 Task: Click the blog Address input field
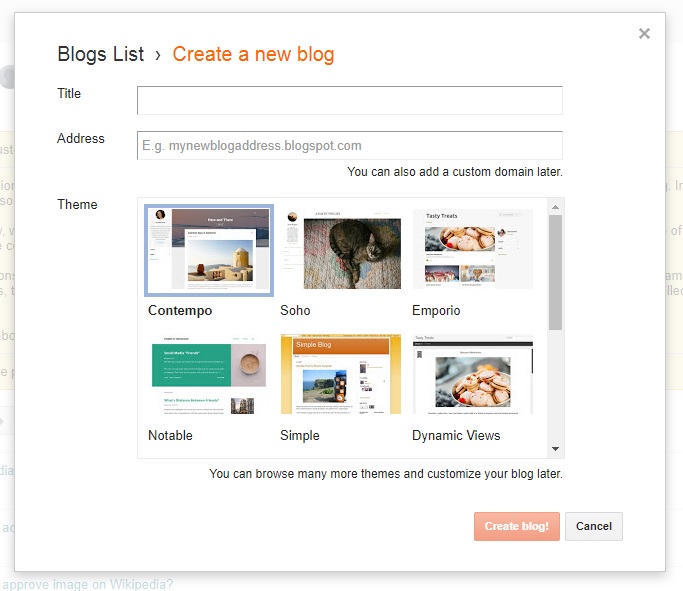tap(350, 145)
